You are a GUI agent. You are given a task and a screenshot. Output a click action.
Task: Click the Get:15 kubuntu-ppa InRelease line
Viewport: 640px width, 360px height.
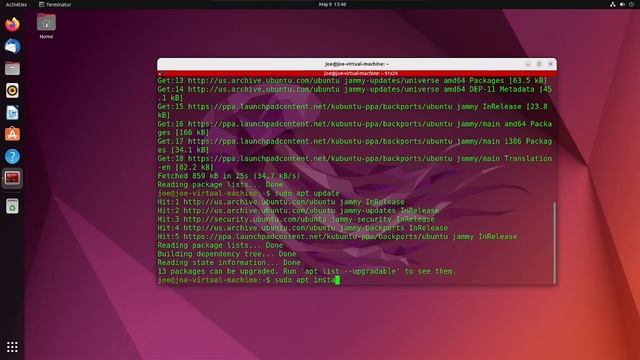[x=354, y=111]
